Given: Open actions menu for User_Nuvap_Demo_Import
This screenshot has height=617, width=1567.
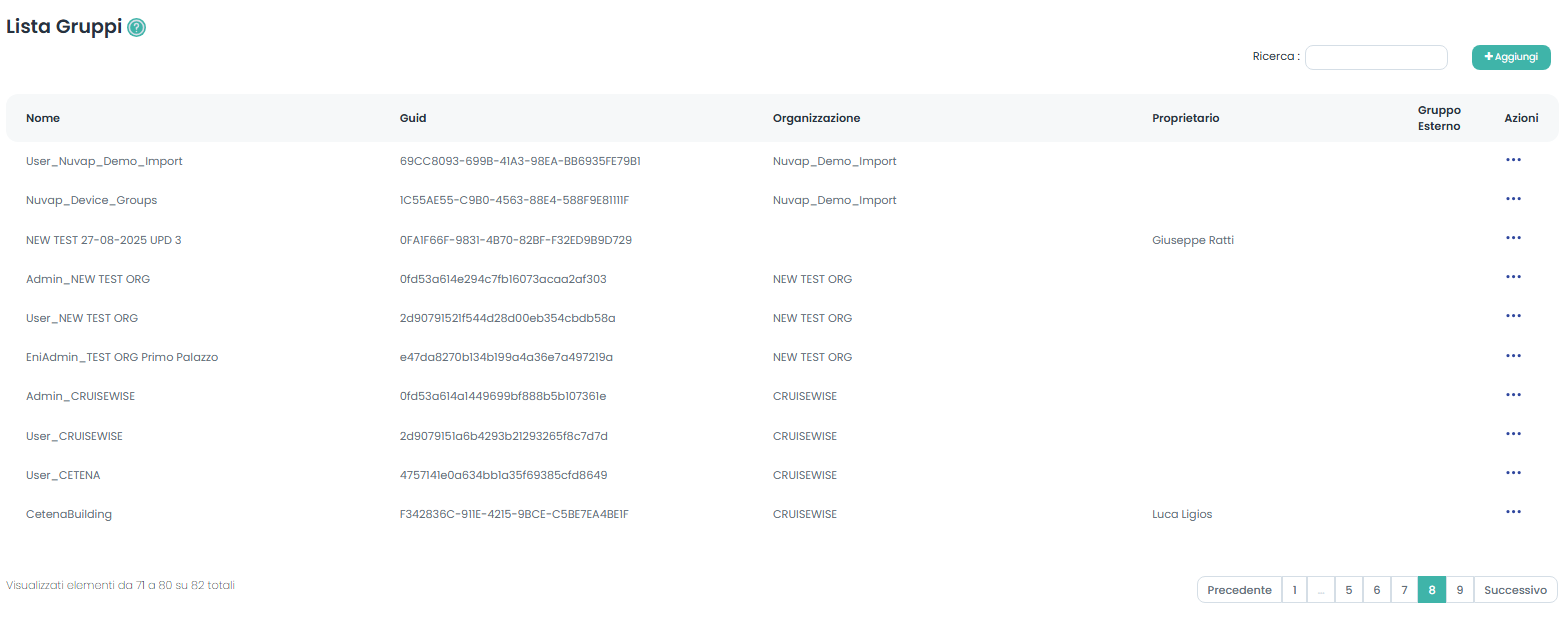Looking at the screenshot, I should [1513, 160].
